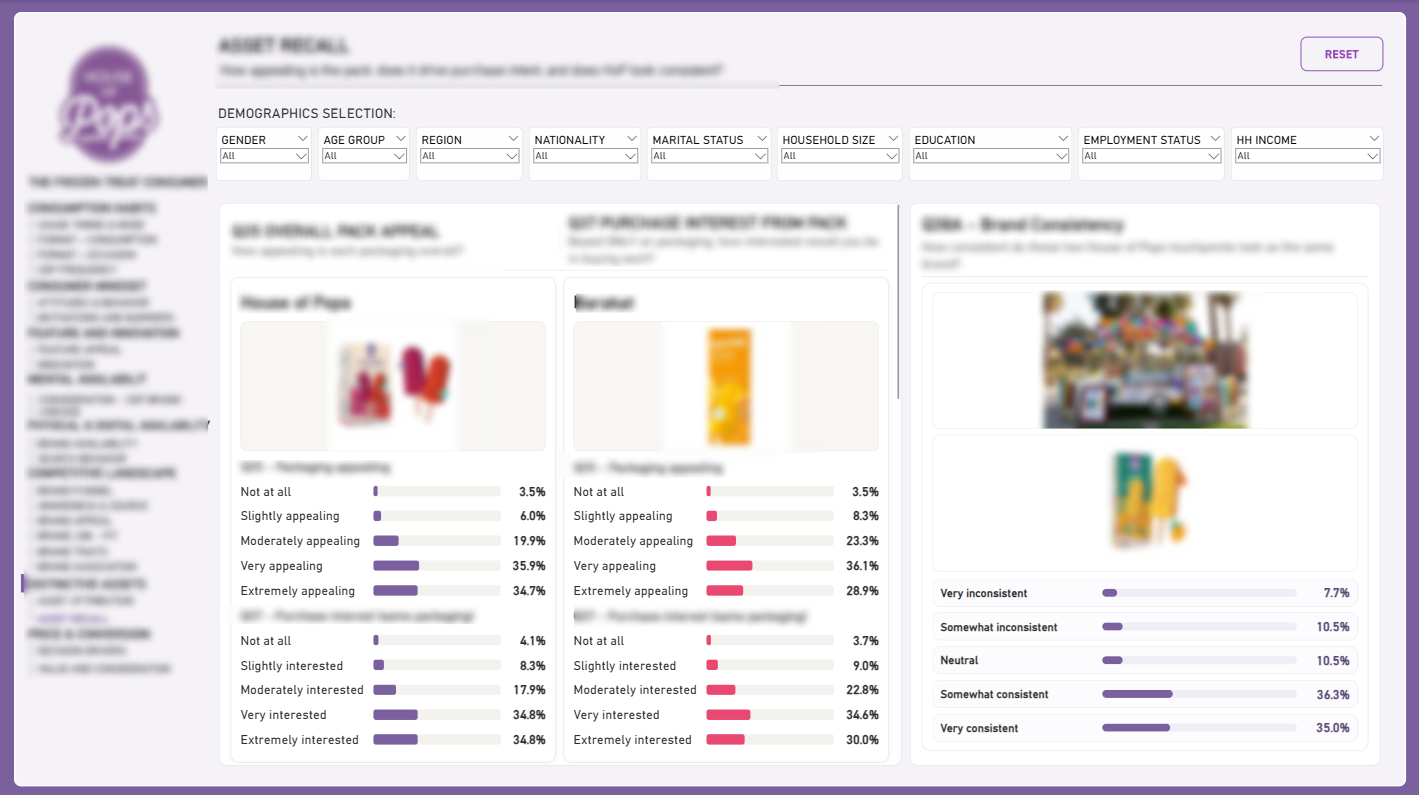1419x795 pixels.
Task: Click 'Slightly appealing' in the House of Pops card
Action: pos(290,516)
